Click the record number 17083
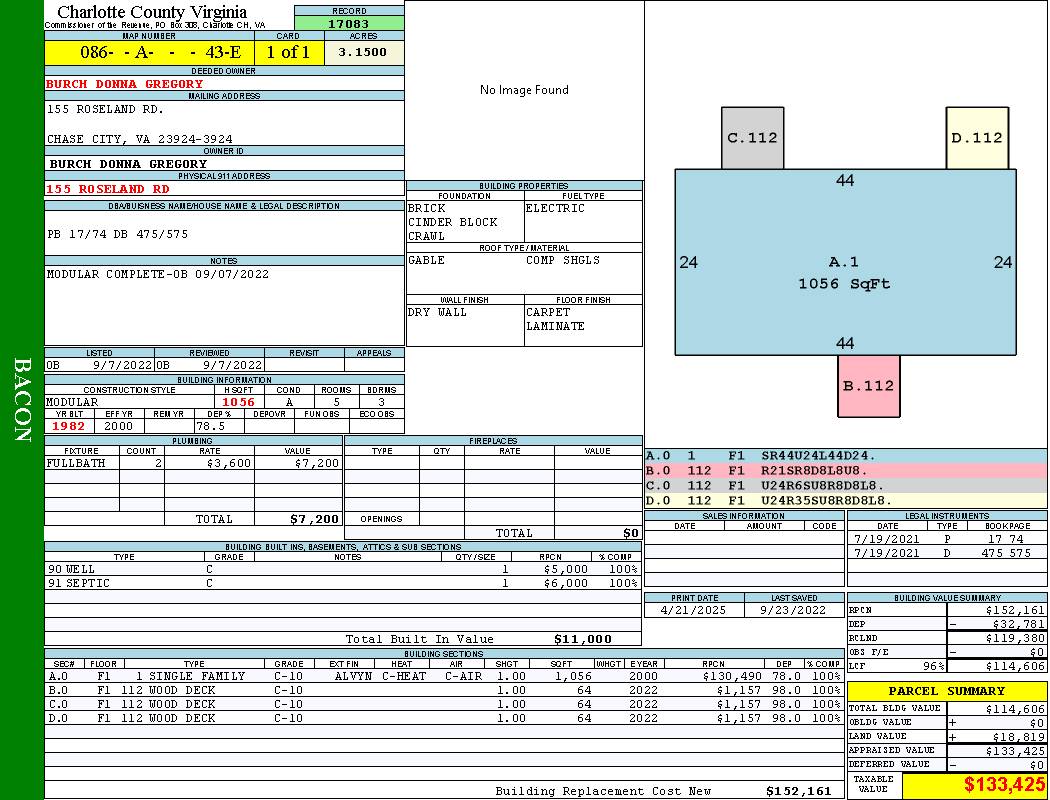The image size is (1050, 800). (348, 23)
